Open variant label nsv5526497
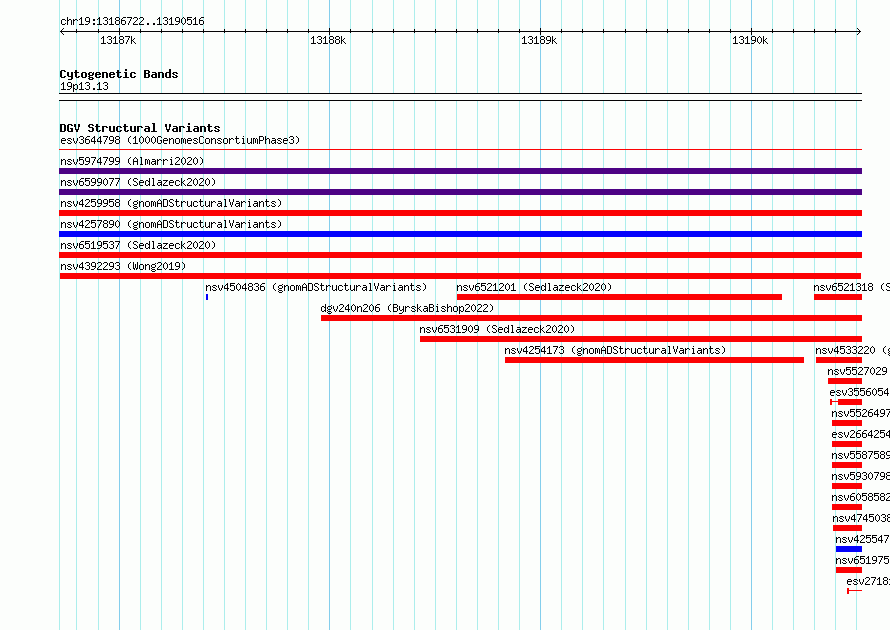The image size is (890, 630). coord(860,413)
